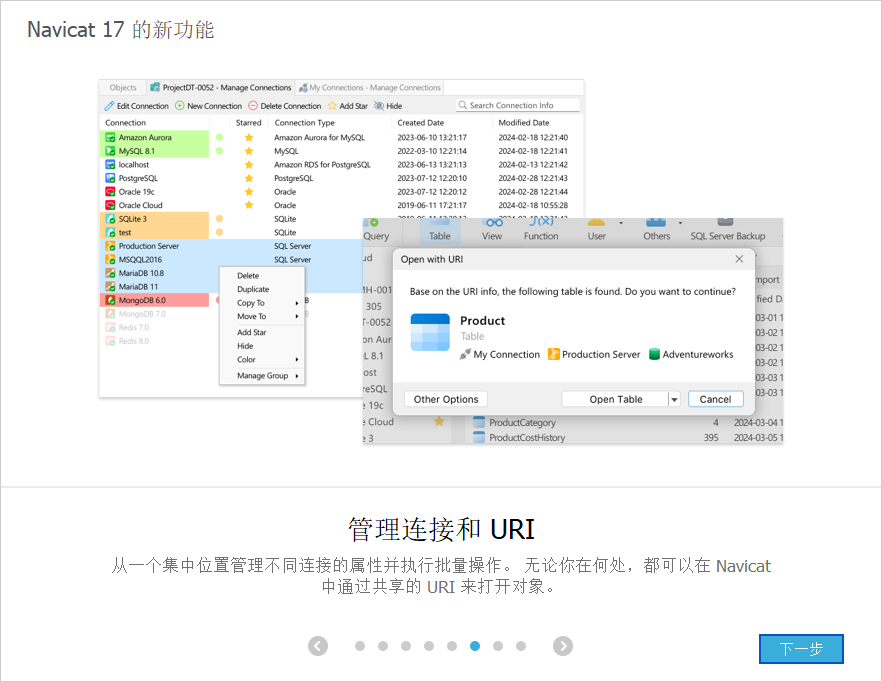Screen dimensions: 882x682
Task: Choose Hide in the context menu
Action: tap(262, 346)
